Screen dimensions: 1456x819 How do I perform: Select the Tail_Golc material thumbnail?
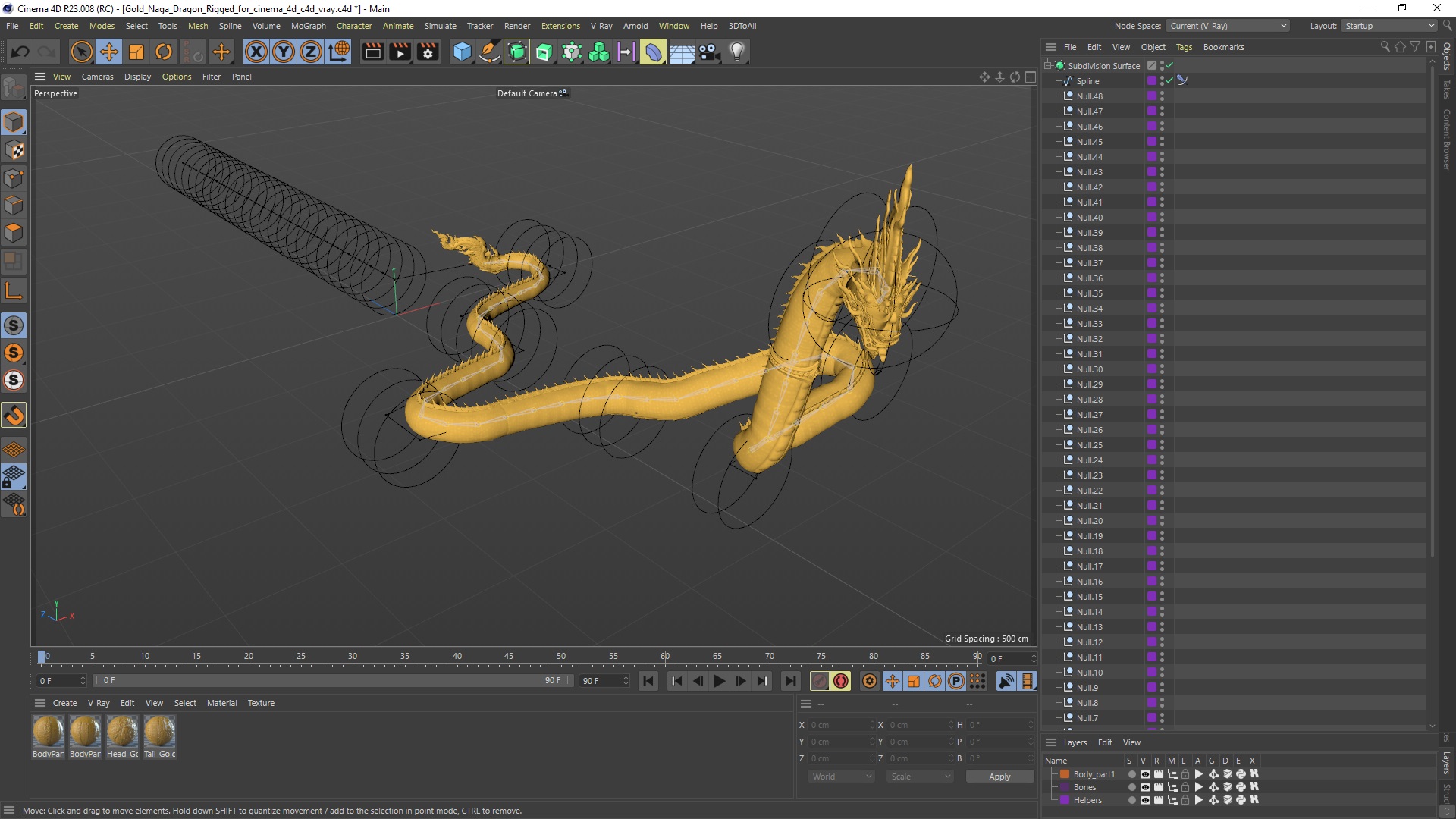(160, 732)
